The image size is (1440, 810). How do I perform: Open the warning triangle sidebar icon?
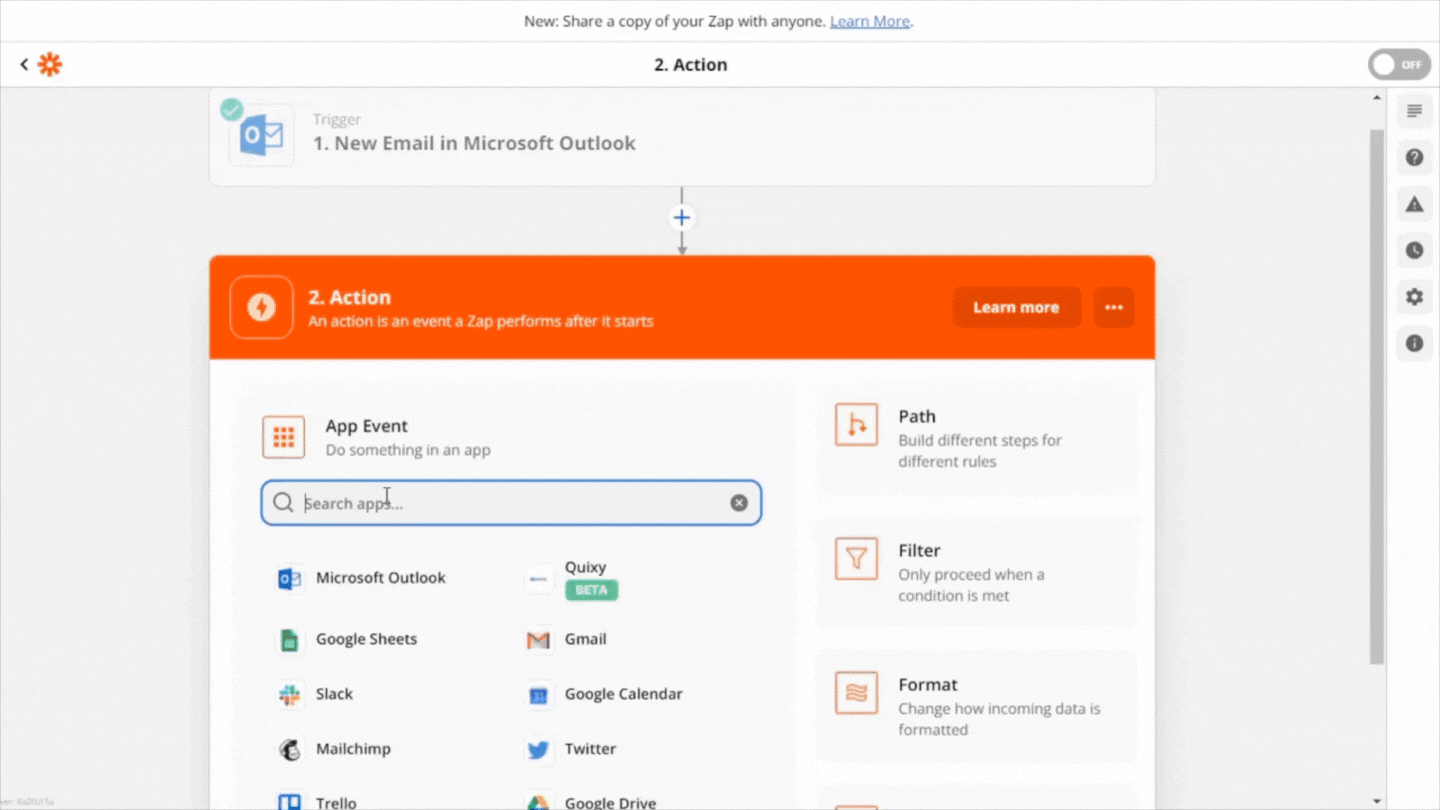tap(1414, 204)
